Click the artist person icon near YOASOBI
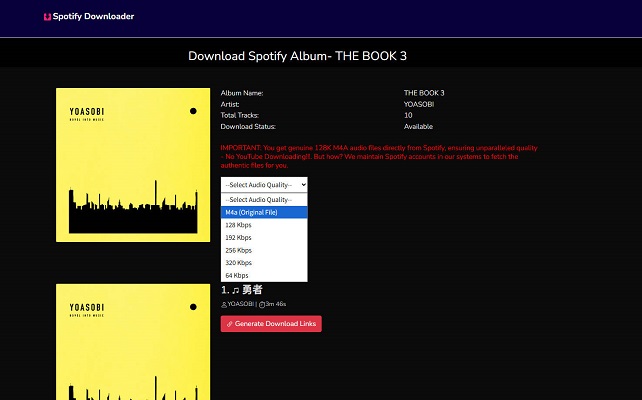642x400 pixels. pyautogui.click(x=224, y=305)
